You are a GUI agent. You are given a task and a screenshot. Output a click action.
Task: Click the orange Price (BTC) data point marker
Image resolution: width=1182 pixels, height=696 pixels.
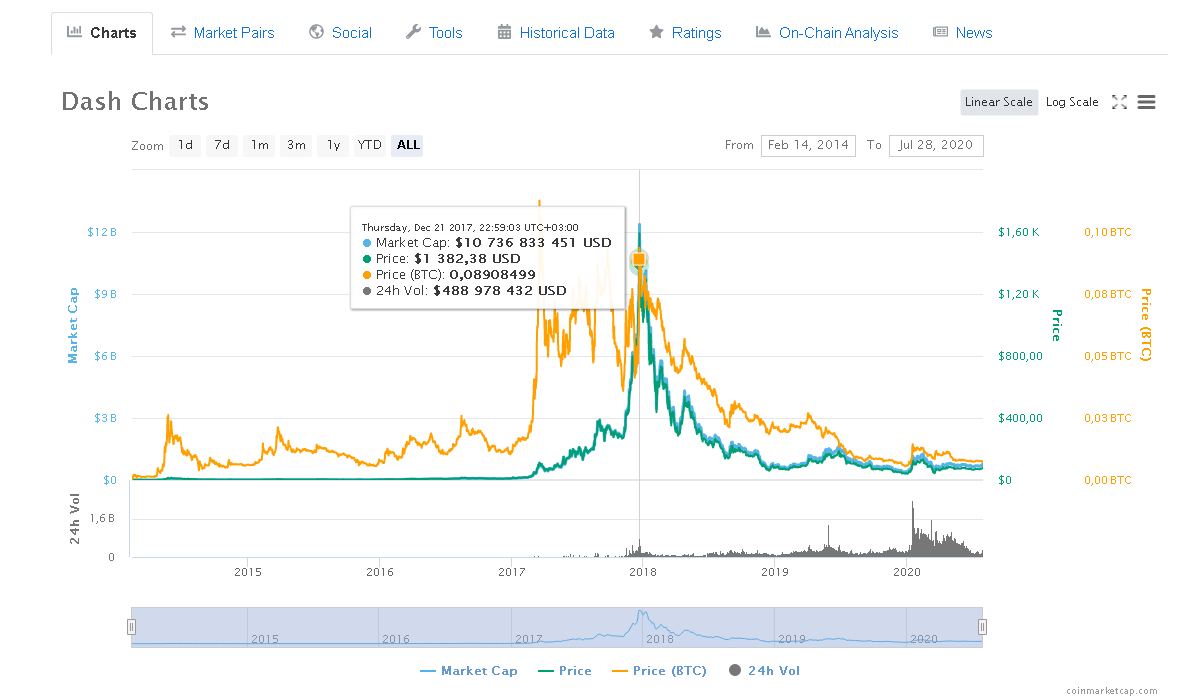(639, 259)
